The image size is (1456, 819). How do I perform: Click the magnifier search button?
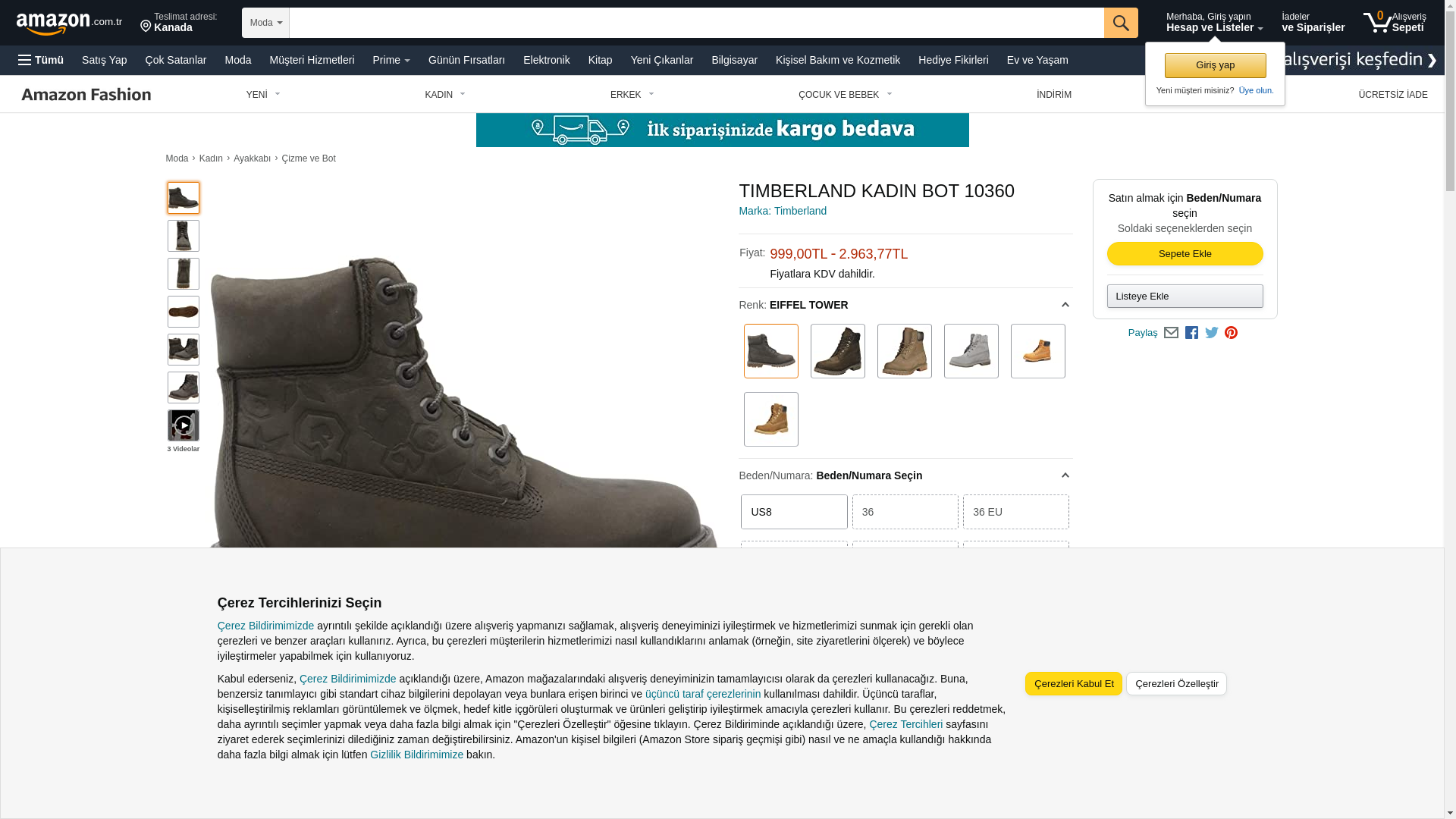(1120, 23)
